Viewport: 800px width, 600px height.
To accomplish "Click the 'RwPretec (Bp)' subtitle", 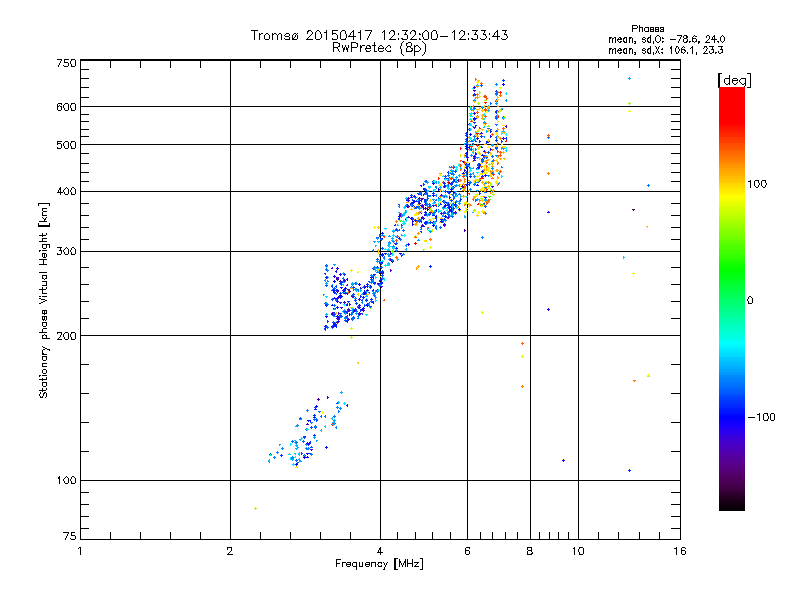I will coord(380,47).
